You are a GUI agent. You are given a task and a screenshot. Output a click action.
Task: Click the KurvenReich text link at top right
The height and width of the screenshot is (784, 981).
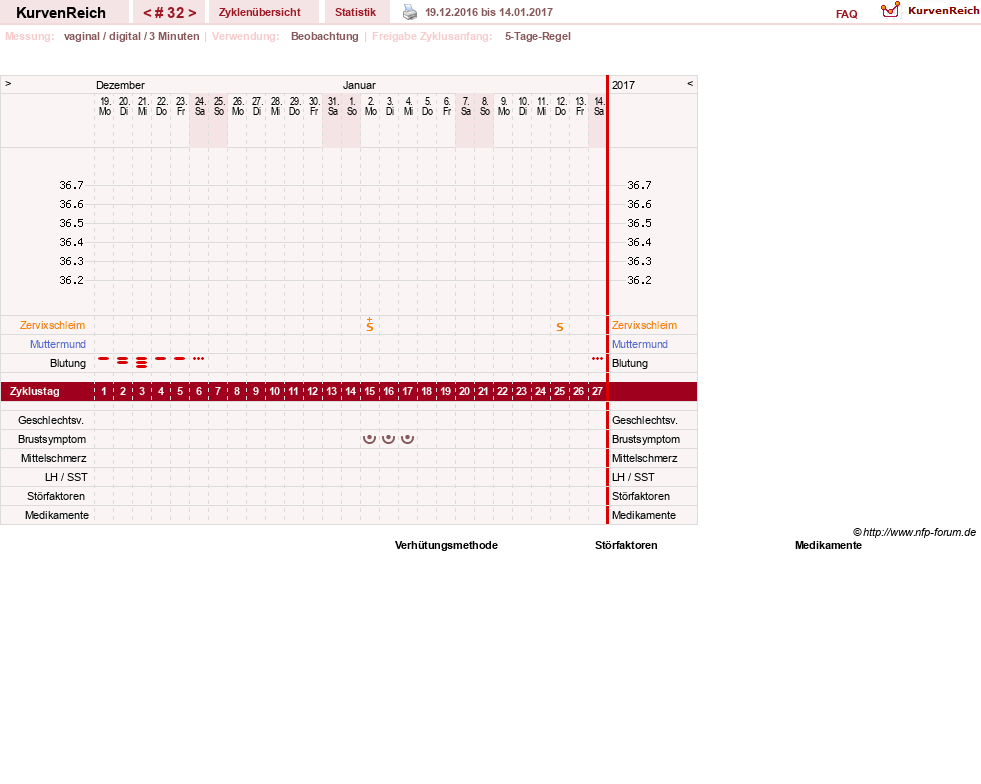coord(943,11)
